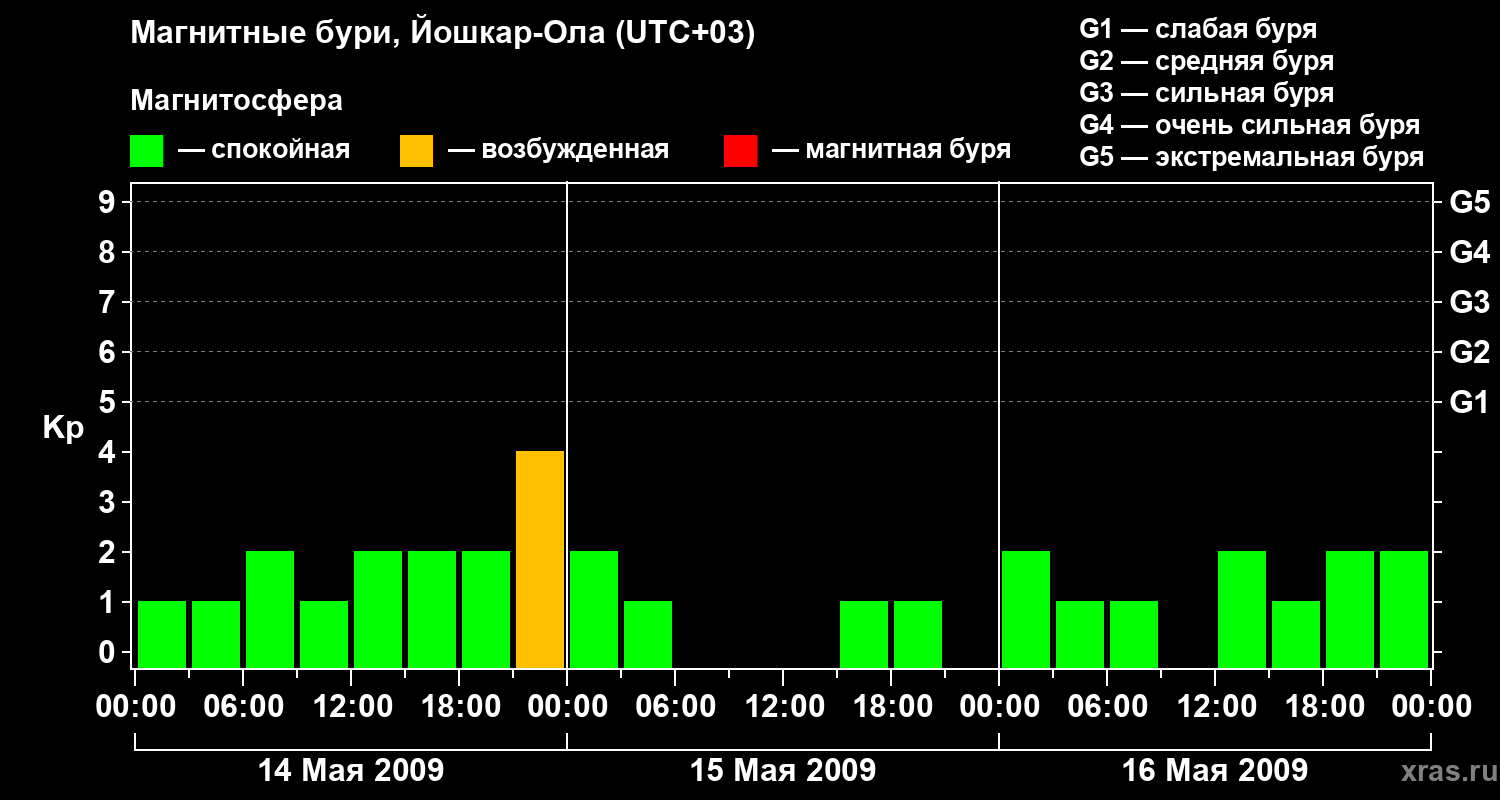This screenshot has height=800, width=1500.
Task: Click the green 'спокойная' legend swatch
Action: [x=146, y=151]
